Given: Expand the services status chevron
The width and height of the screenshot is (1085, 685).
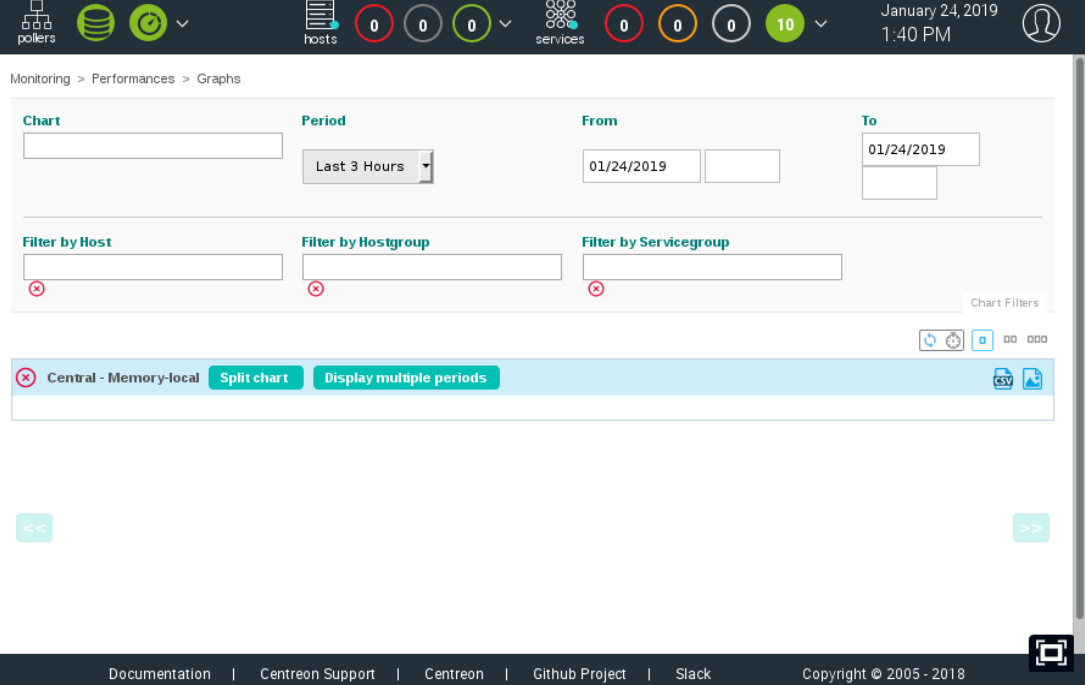Looking at the screenshot, I should point(821,23).
